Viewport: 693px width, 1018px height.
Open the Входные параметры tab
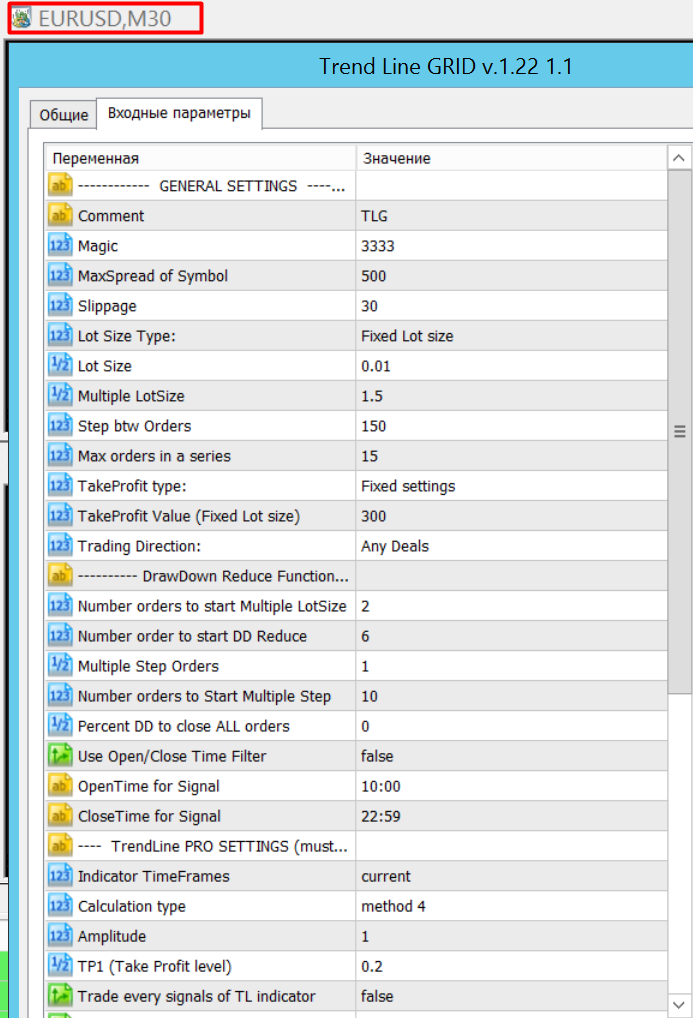coord(179,113)
